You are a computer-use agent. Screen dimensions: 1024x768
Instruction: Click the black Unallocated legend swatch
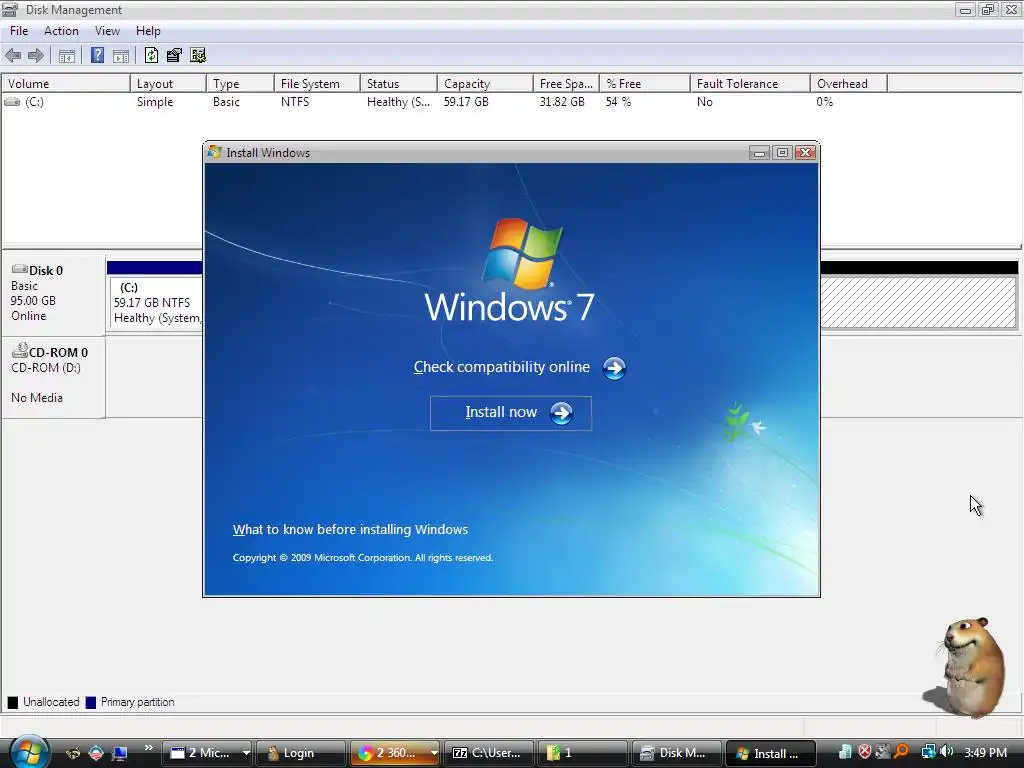point(12,703)
